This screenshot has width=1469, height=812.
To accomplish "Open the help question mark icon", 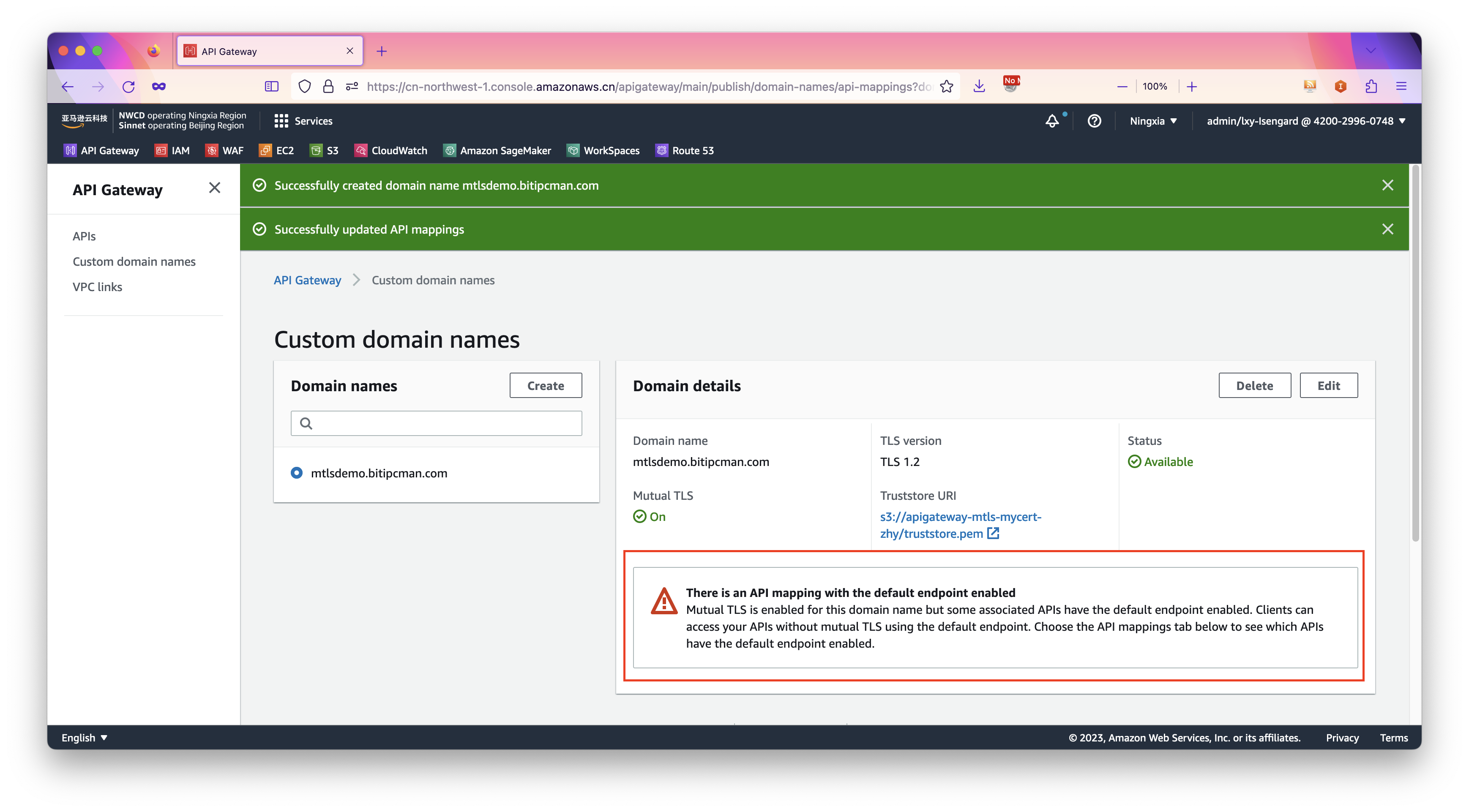I will coord(1094,121).
